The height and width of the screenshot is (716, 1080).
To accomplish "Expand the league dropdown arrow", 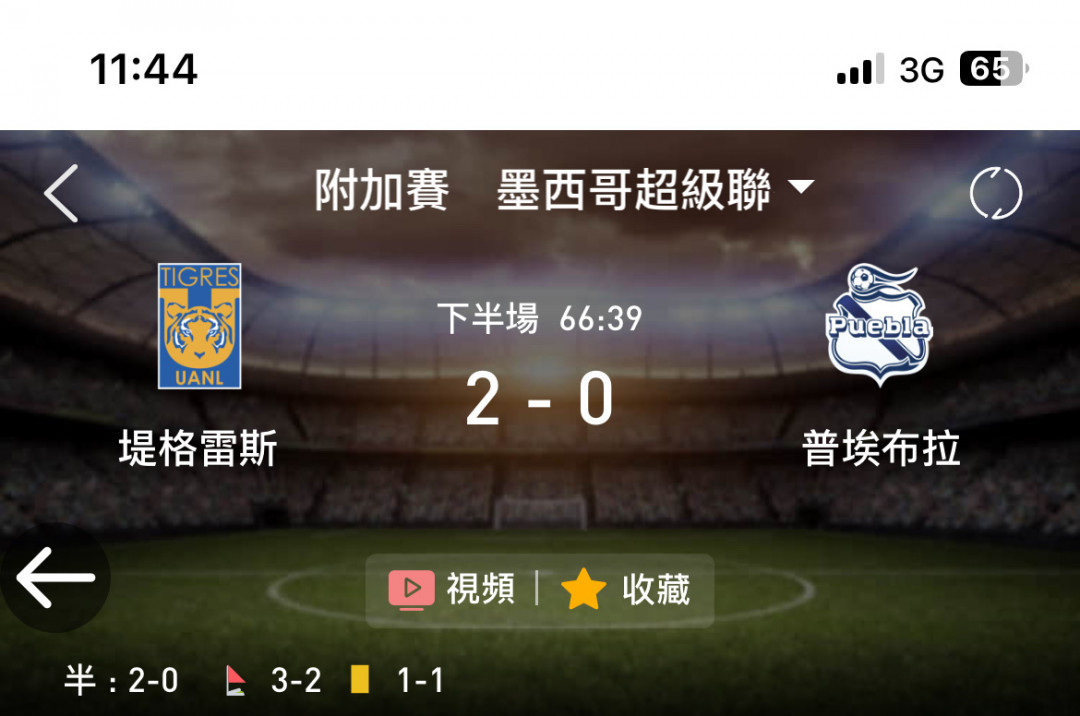I will coord(801,186).
